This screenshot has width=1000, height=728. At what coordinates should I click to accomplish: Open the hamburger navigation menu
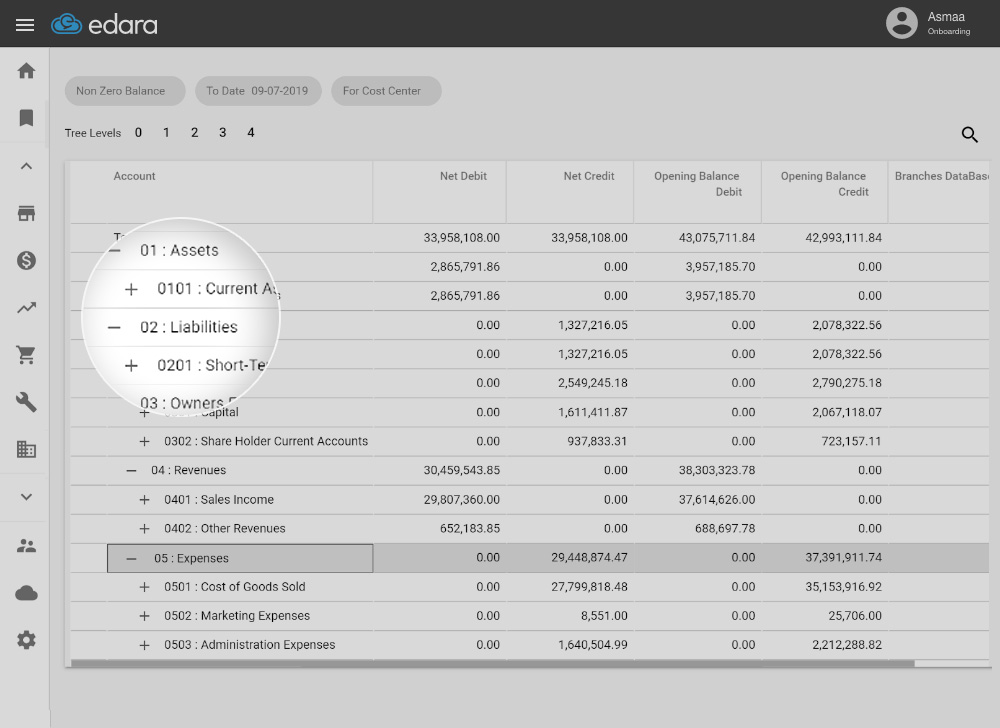[x=25, y=25]
